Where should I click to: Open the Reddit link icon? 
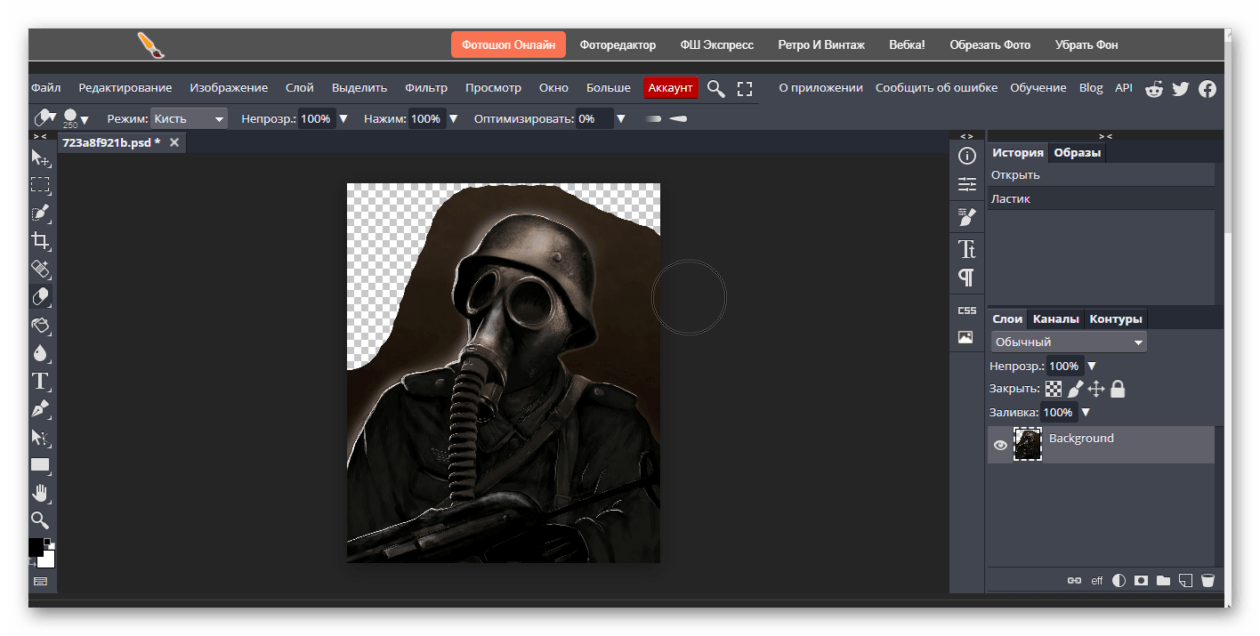(x=1154, y=88)
